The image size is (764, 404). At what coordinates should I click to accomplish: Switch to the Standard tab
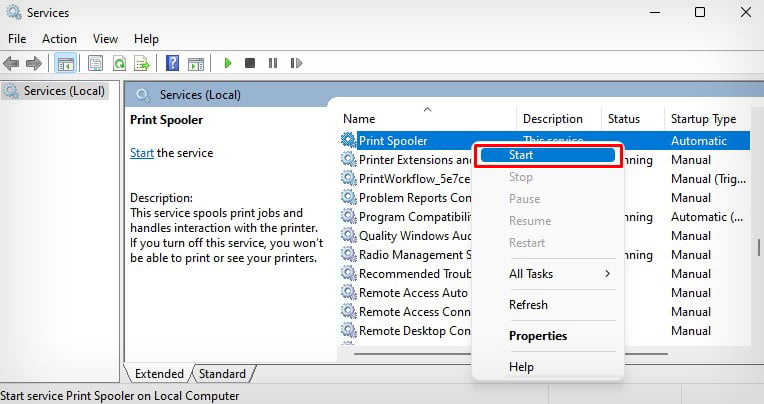click(x=222, y=374)
